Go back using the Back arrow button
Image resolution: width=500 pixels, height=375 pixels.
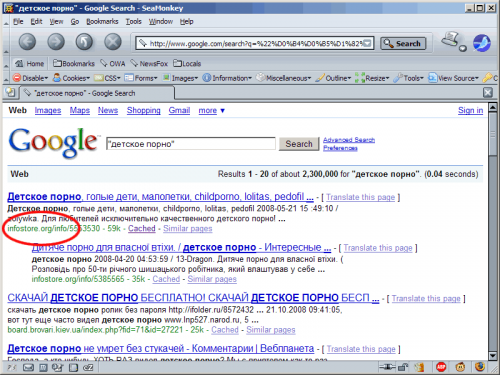point(27,42)
